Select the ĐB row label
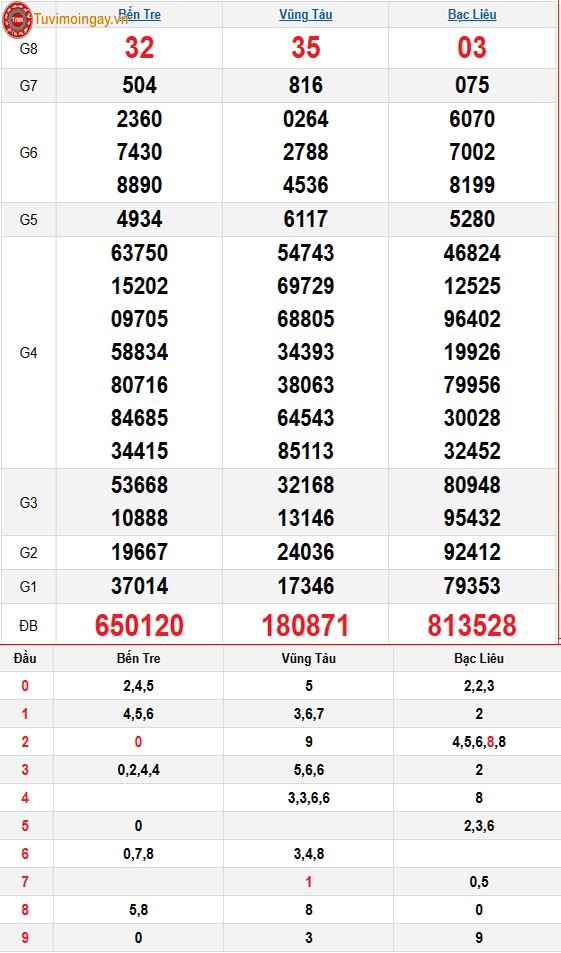Image resolution: width=561 pixels, height=953 pixels. coord(29,625)
